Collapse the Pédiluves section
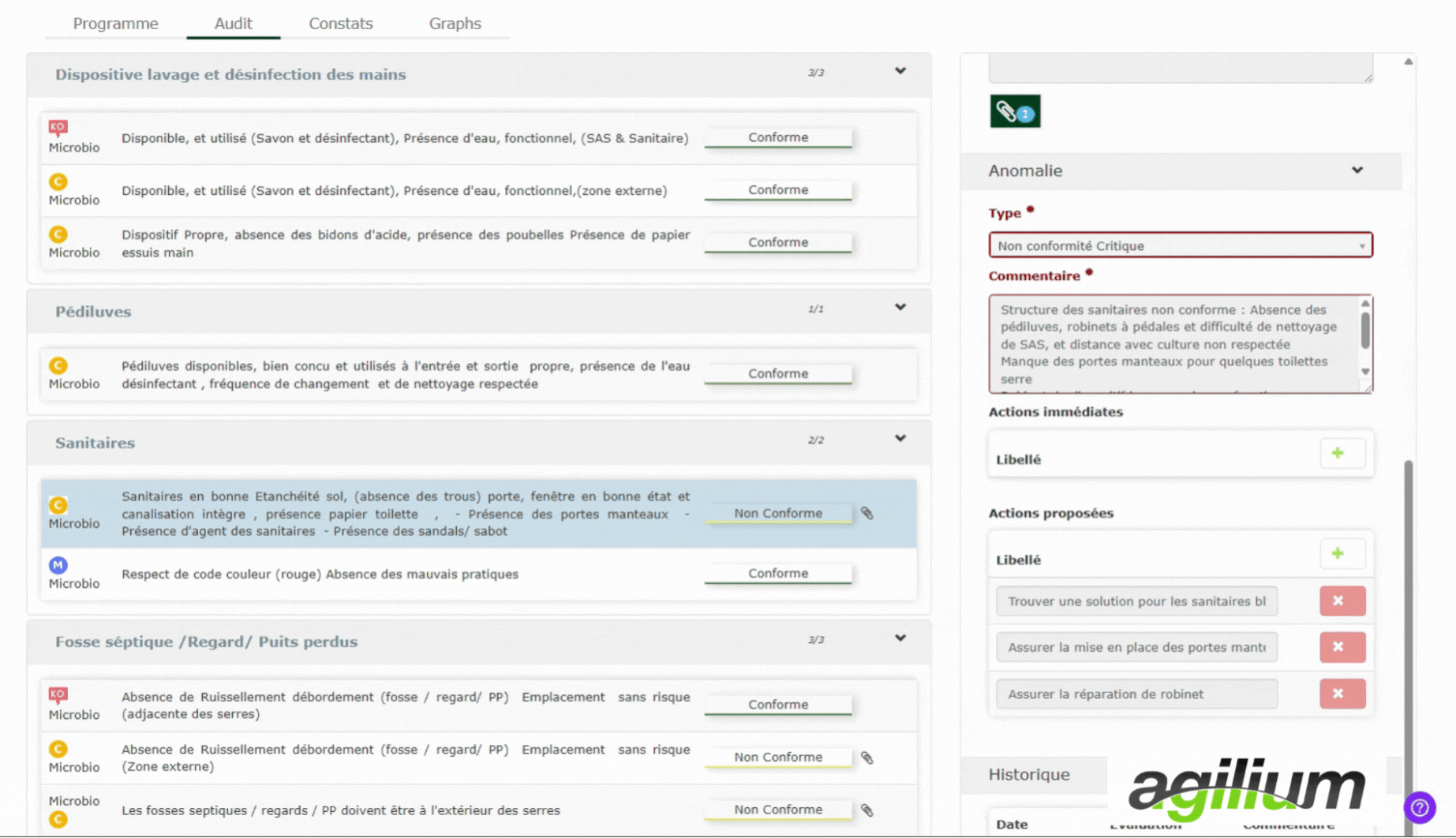This screenshot has width=1456, height=838. (900, 308)
